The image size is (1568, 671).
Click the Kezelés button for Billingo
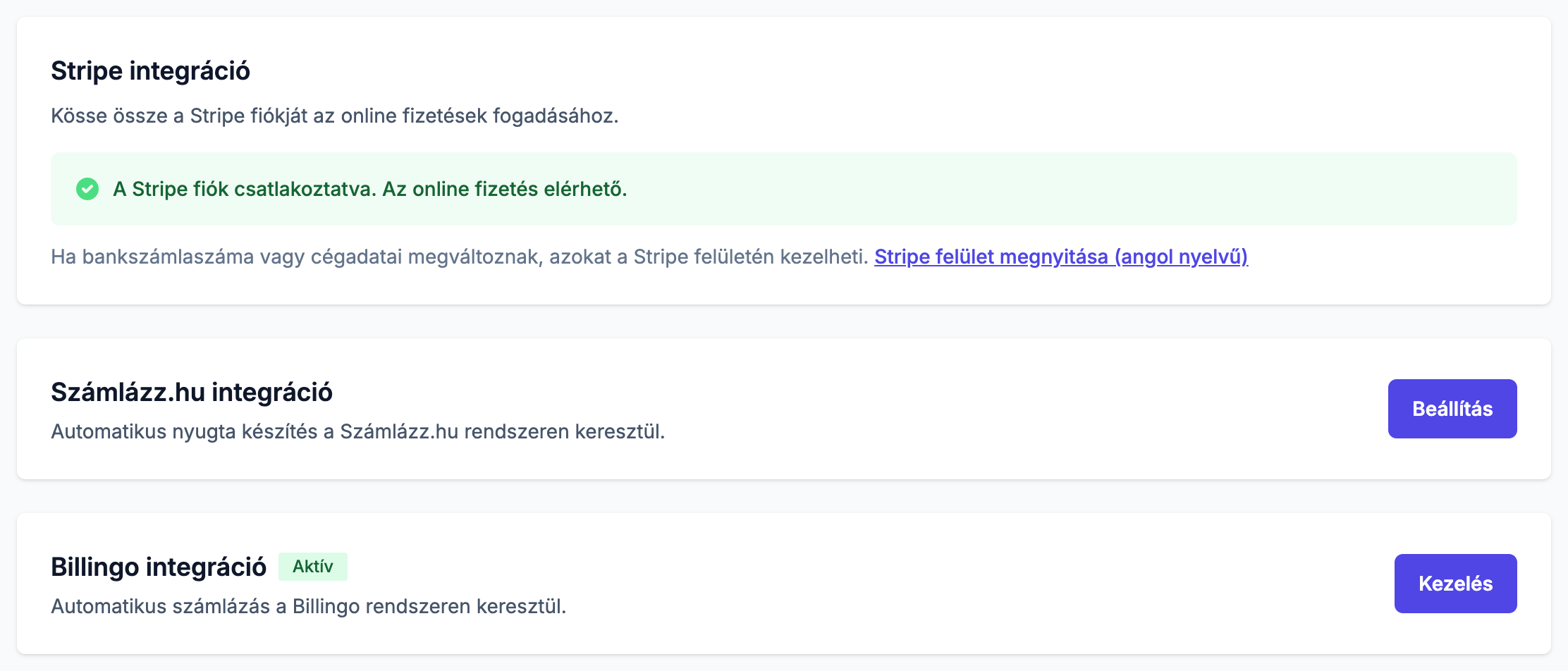point(1456,584)
